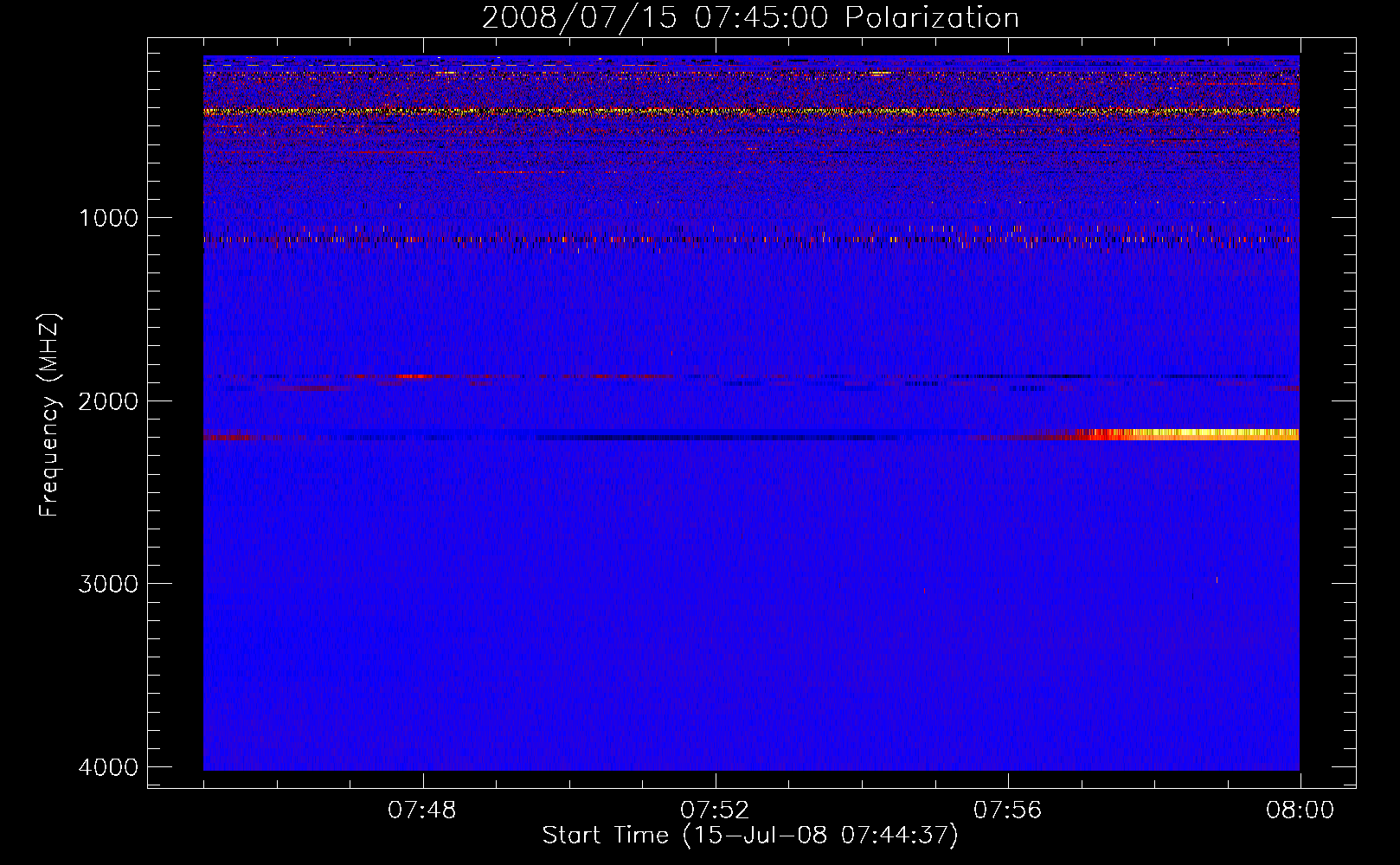Click the 07:48 time tick label
The image size is (1400, 865).
(422, 811)
